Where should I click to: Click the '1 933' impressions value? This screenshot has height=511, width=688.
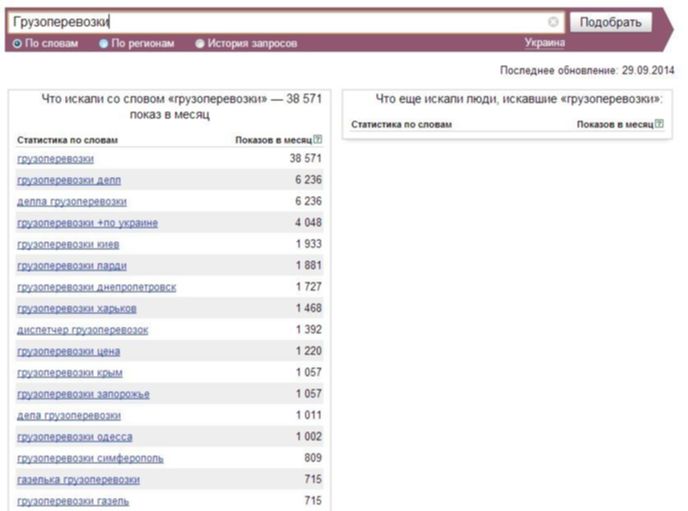309,244
